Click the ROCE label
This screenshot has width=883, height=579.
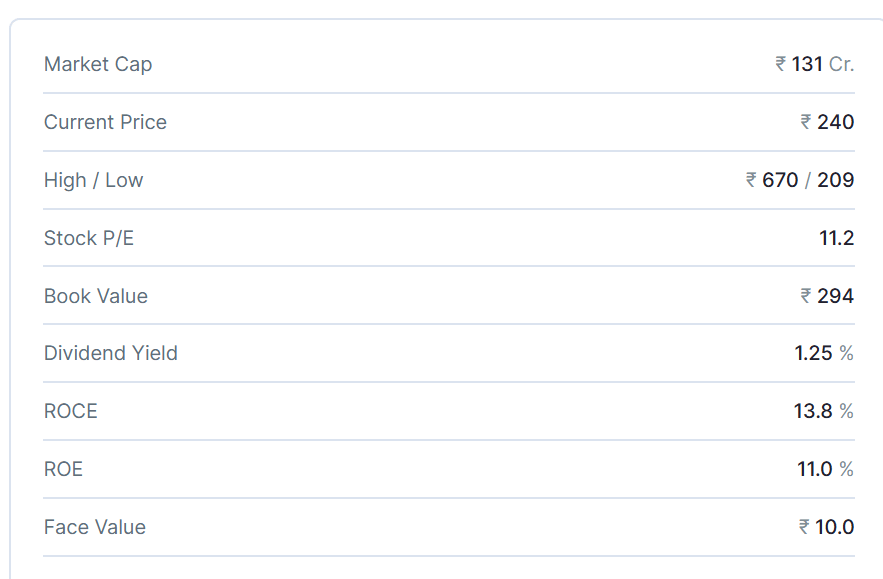(x=70, y=411)
